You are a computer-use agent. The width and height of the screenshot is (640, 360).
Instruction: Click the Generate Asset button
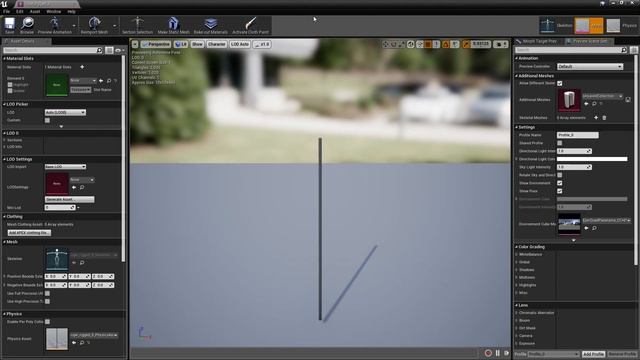point(69,200)
